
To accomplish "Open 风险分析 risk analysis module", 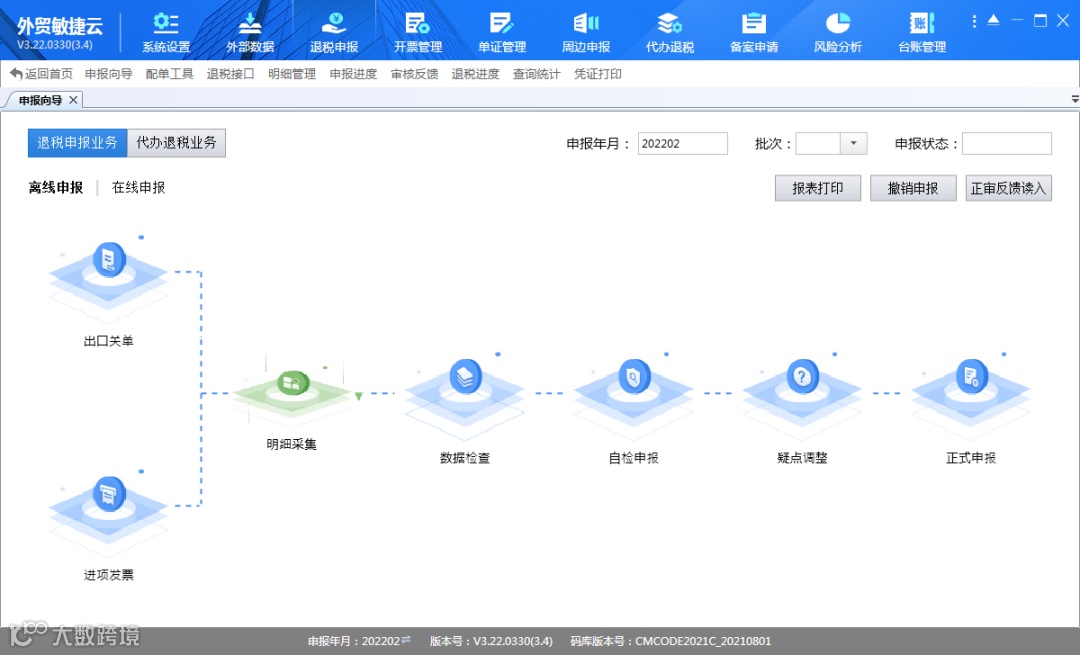I will 838,32.
